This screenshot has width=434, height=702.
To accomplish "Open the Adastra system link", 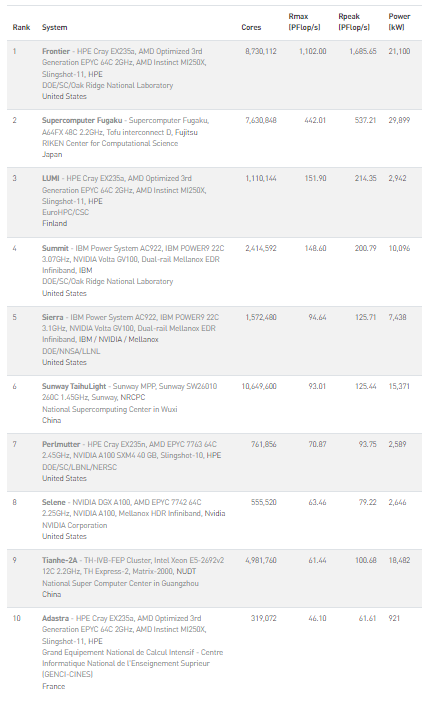I will coord(55,618).
